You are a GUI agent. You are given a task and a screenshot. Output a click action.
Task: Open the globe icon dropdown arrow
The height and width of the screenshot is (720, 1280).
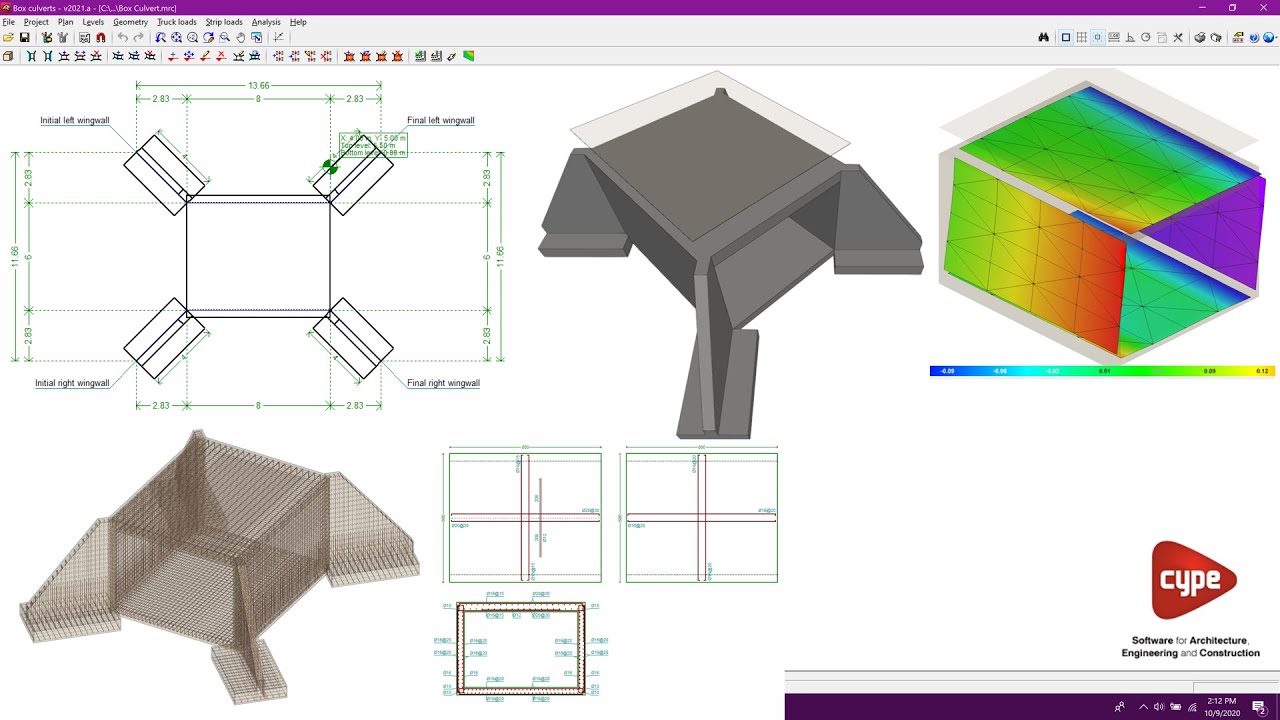coord(1274,38)
